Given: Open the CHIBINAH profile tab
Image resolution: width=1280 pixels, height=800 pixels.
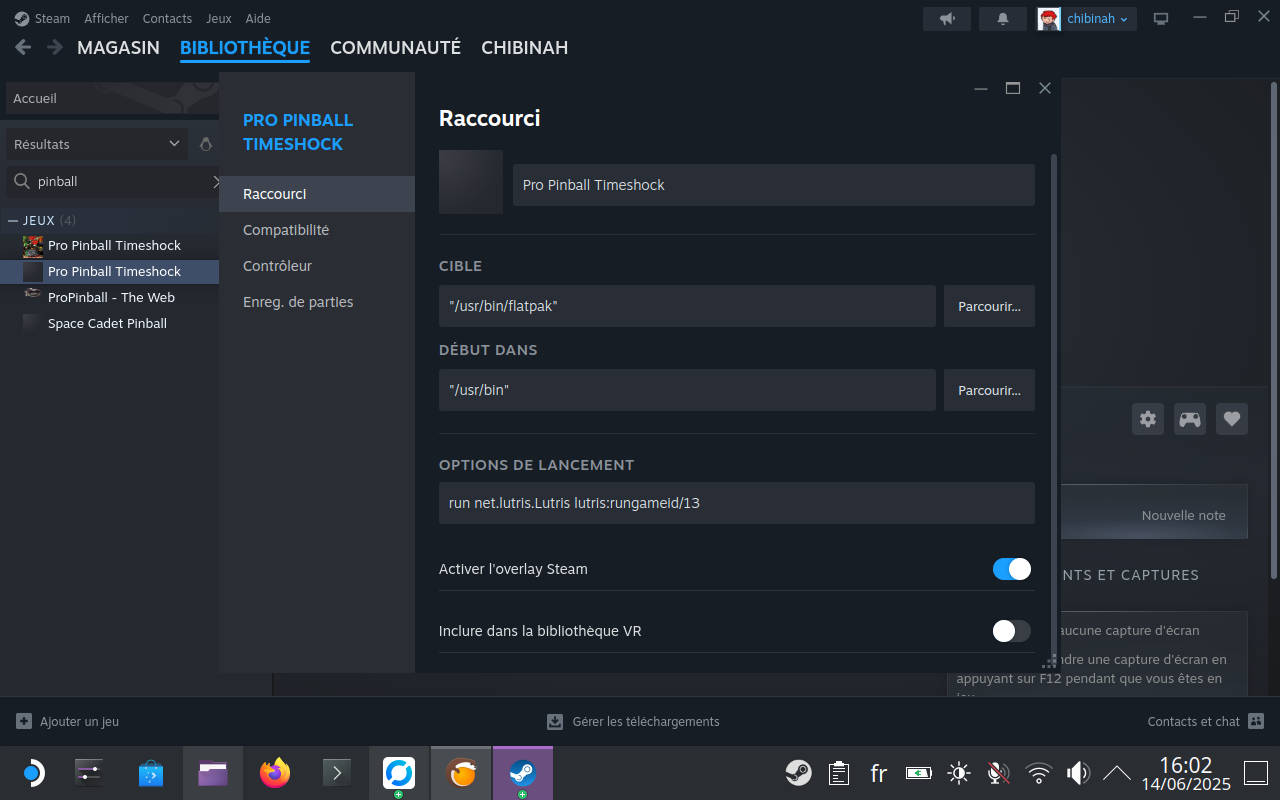Looking at the screenshot, I should coord(524,47).
